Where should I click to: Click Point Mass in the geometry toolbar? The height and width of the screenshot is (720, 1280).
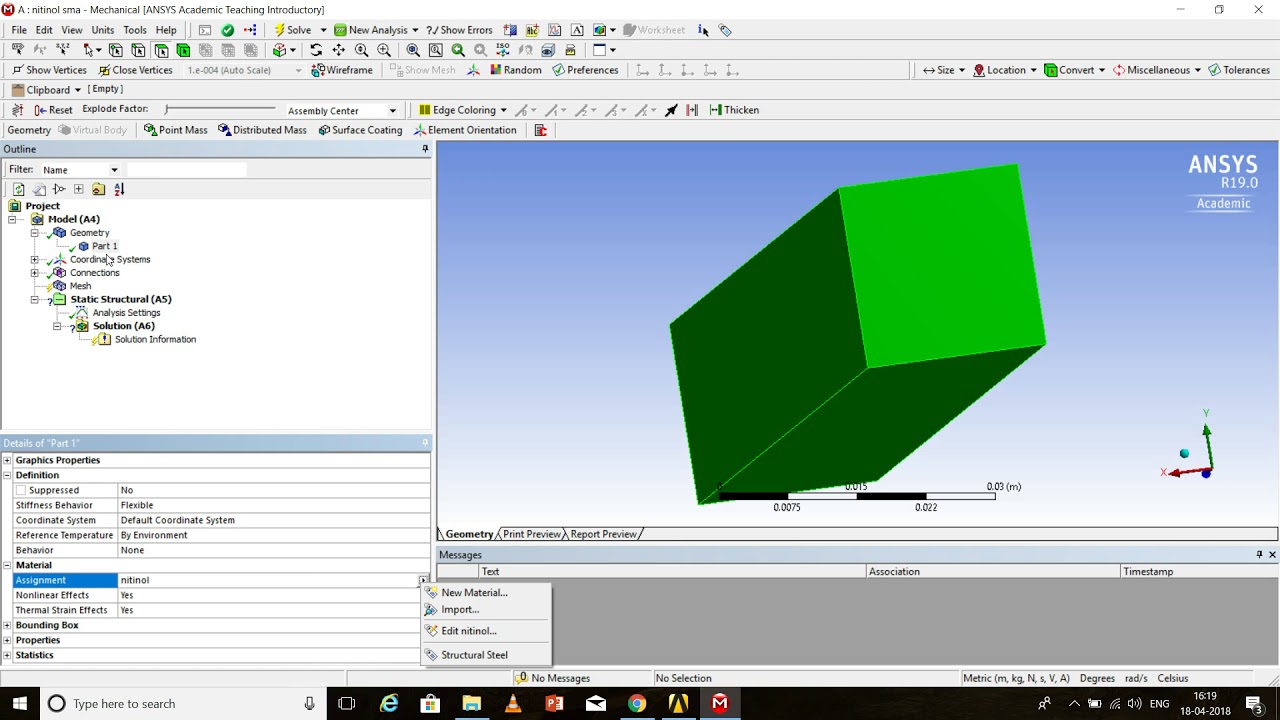(175, 130)
